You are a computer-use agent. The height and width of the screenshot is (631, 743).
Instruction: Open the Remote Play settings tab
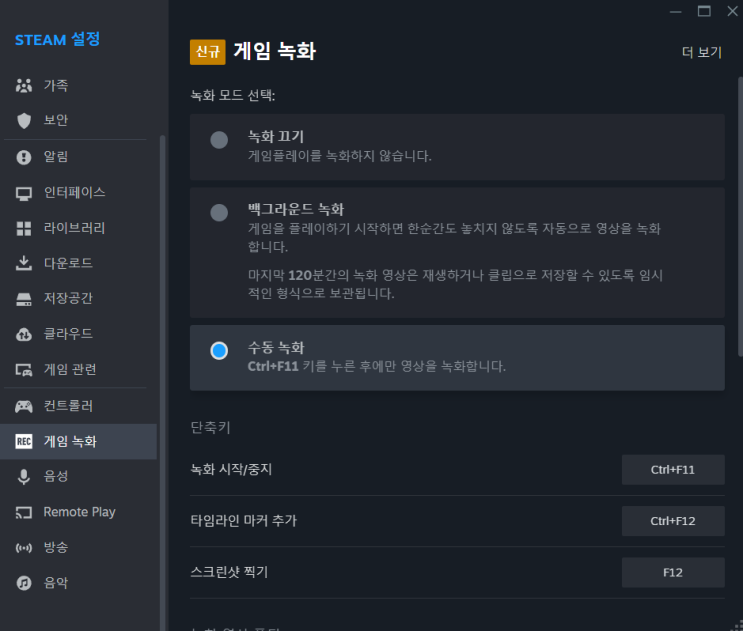[79, 512]
